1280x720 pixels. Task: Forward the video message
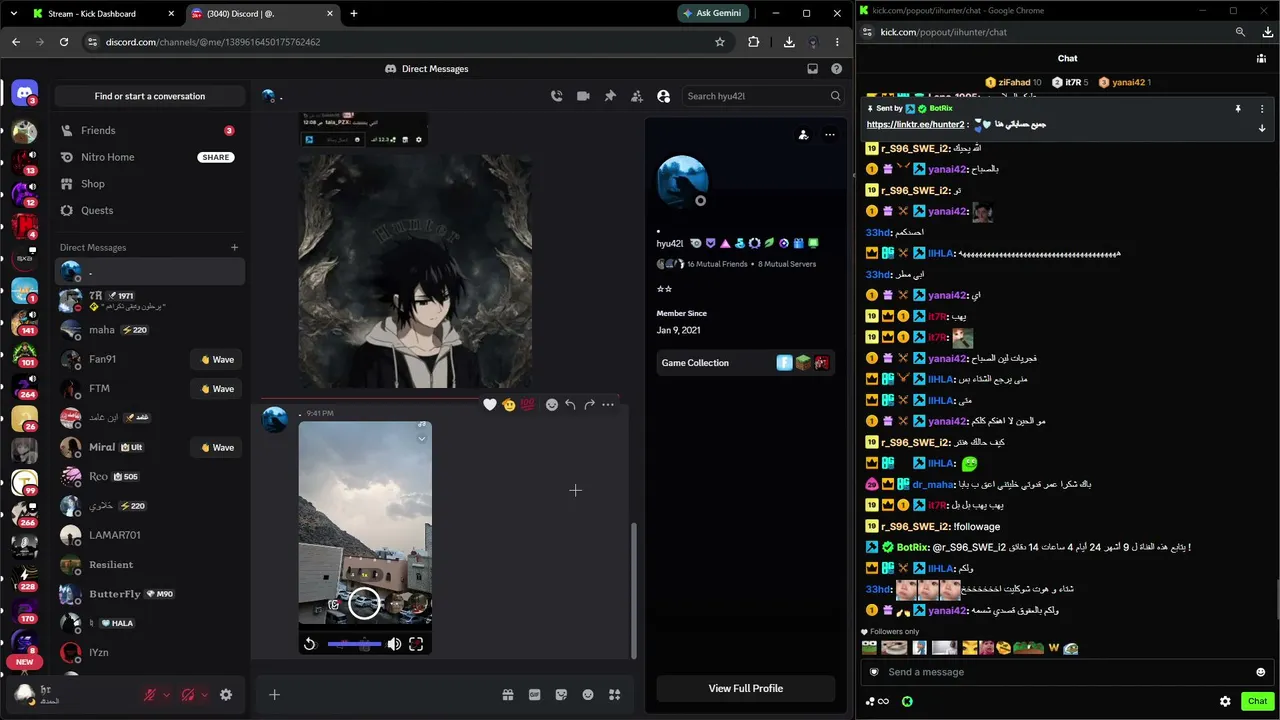[589, 405]
